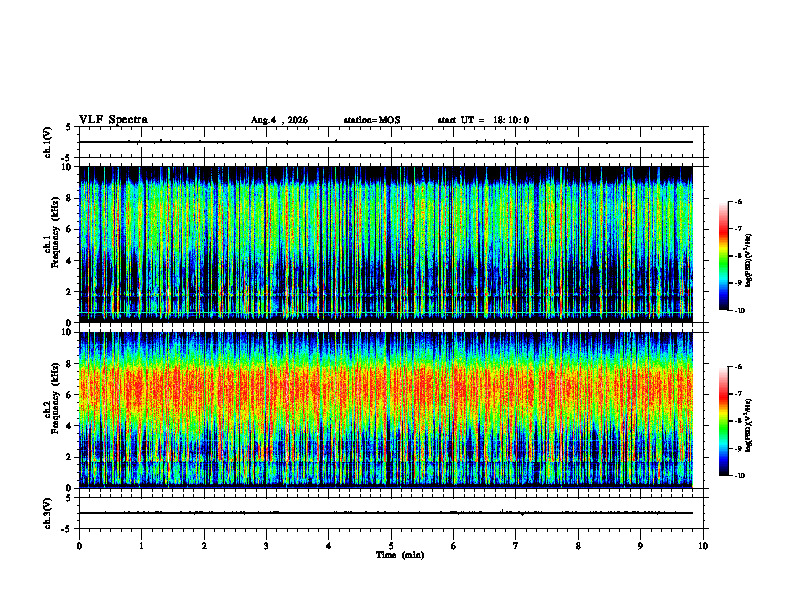Click the "-10" value on ch.2 colorbar
This screenshot has width=792, height=612.
point(739,476)
